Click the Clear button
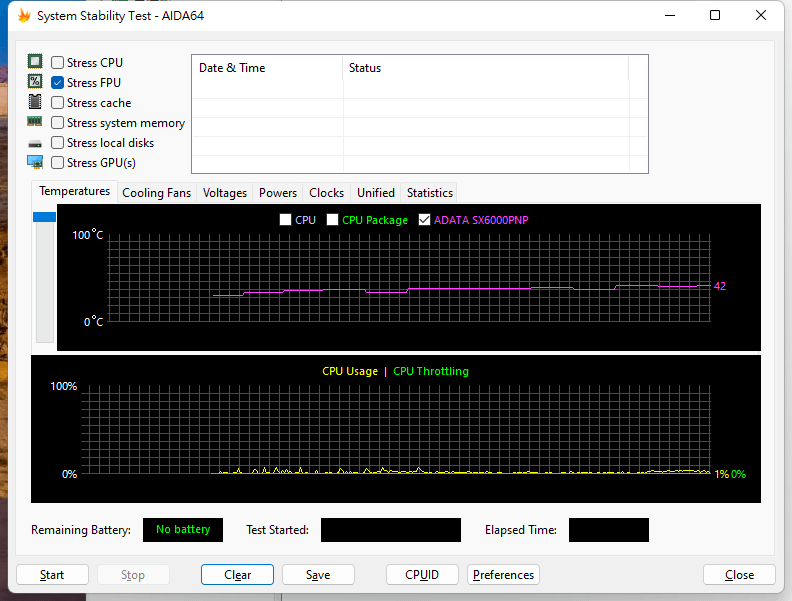 pyautogui.click(x=237, y=575)
